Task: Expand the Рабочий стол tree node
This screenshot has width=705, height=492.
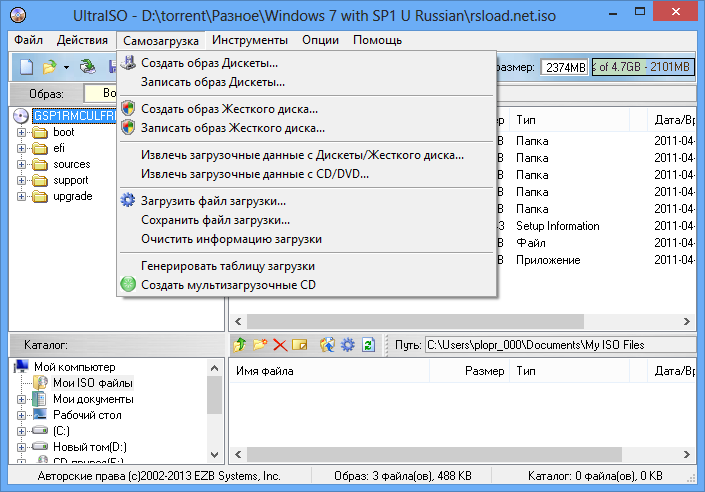Action: pos(21,415)
